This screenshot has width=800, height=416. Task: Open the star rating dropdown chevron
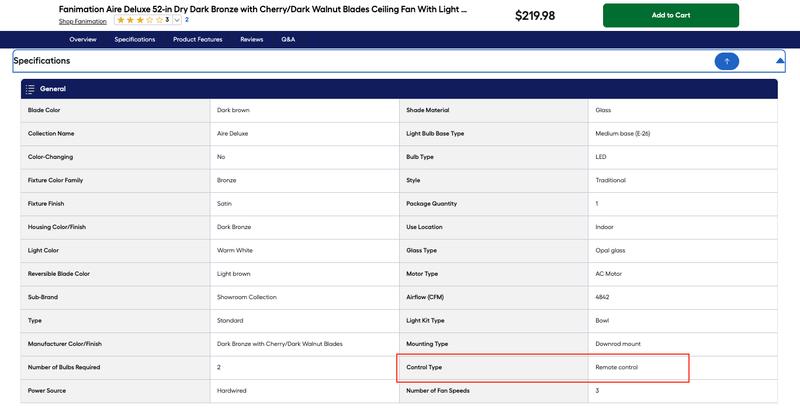click(x=177, y=20)
